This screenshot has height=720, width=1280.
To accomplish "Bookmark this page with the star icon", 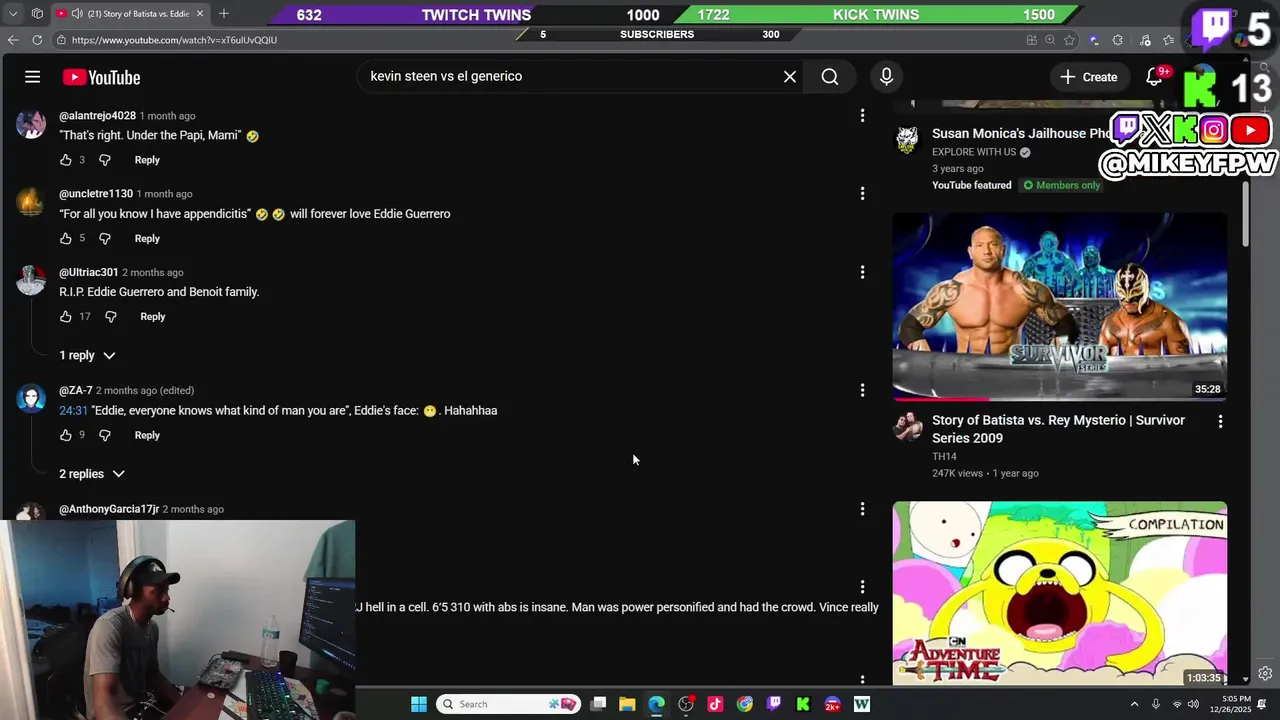I will (1070, 40).
